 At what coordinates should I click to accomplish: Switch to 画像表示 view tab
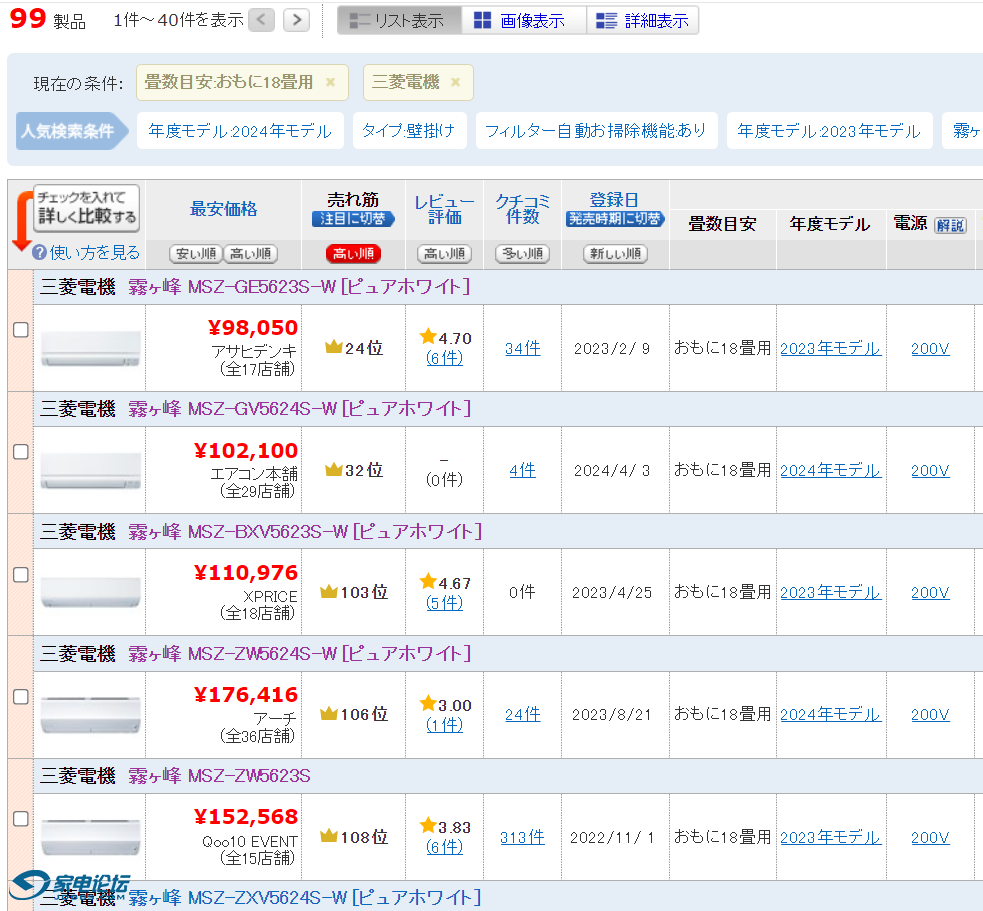[523, 20]
